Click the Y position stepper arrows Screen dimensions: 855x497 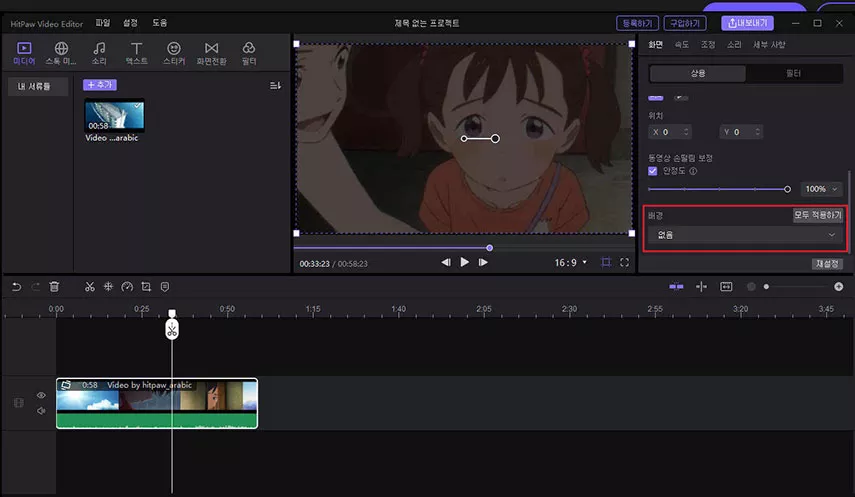point(757,131)
